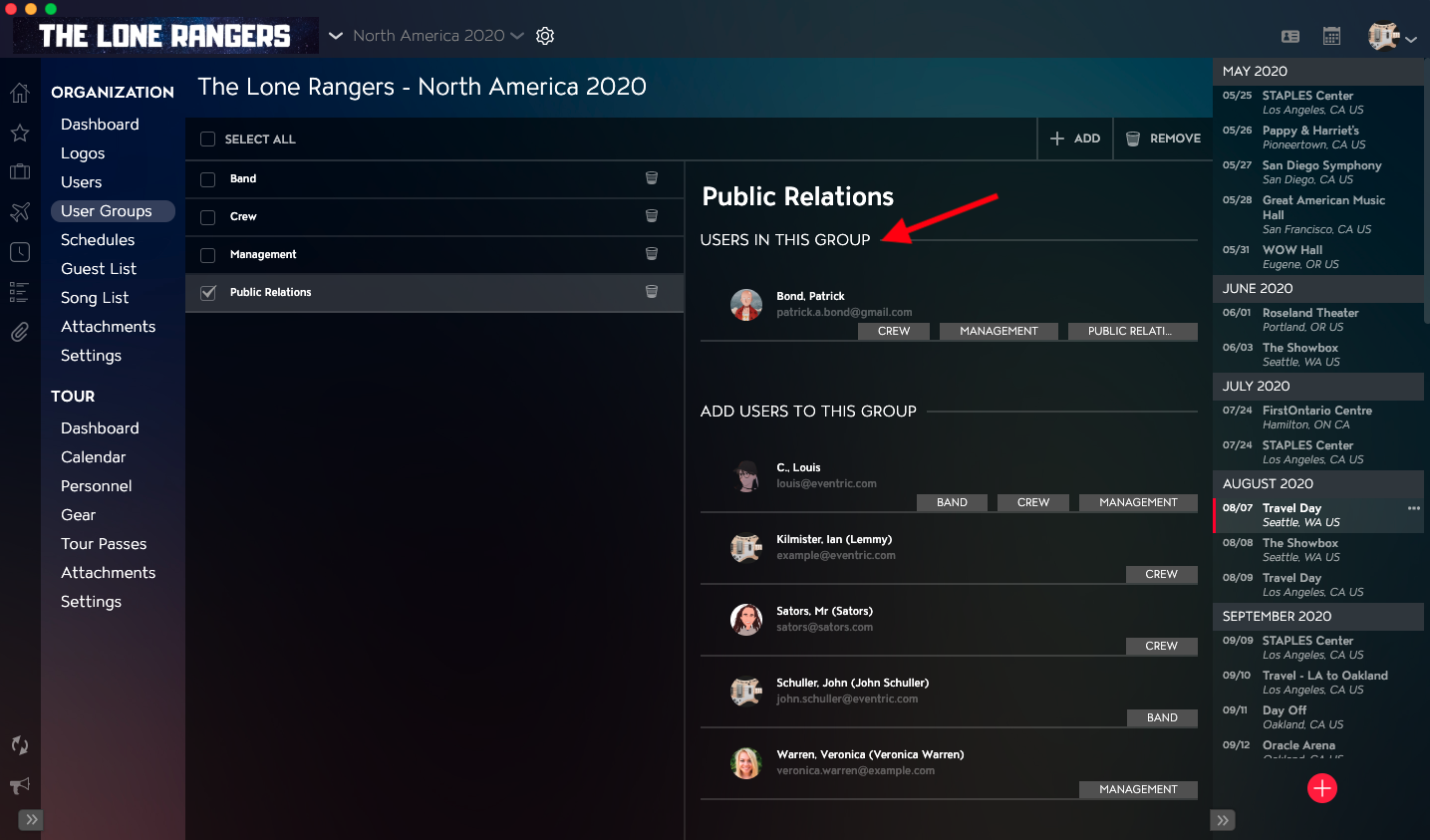Open Guest List menu item
Image resolution: width=1430 pixels, height=840 pixels.
(99, 269)
